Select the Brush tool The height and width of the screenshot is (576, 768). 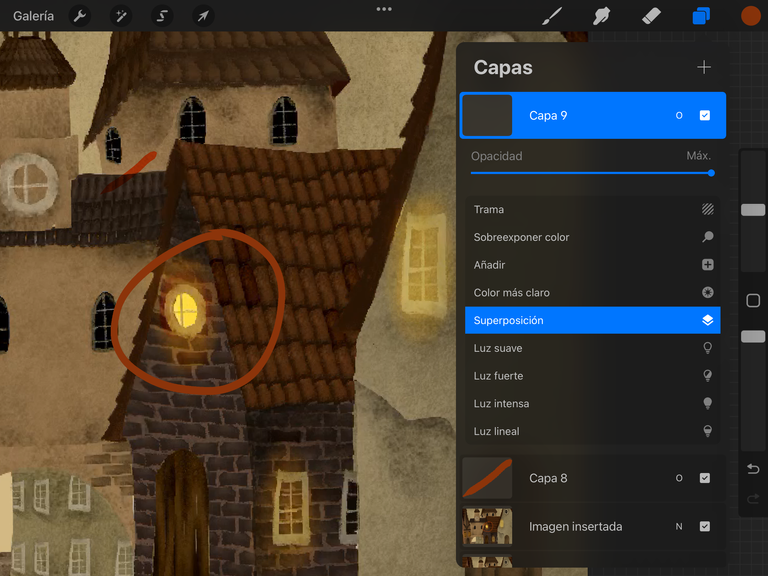click(552, 16)
